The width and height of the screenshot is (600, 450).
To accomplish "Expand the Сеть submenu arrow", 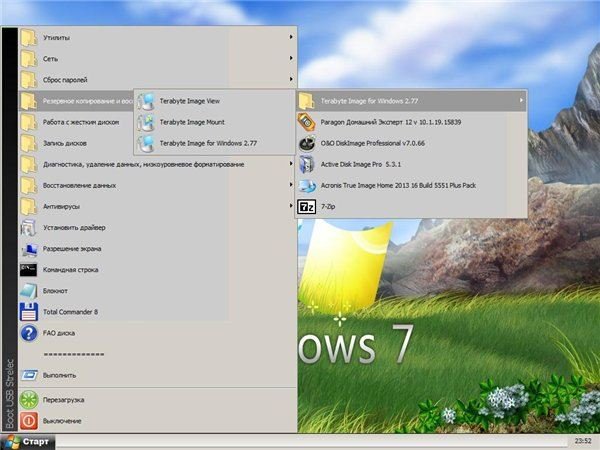I will [x=291, y=58].
